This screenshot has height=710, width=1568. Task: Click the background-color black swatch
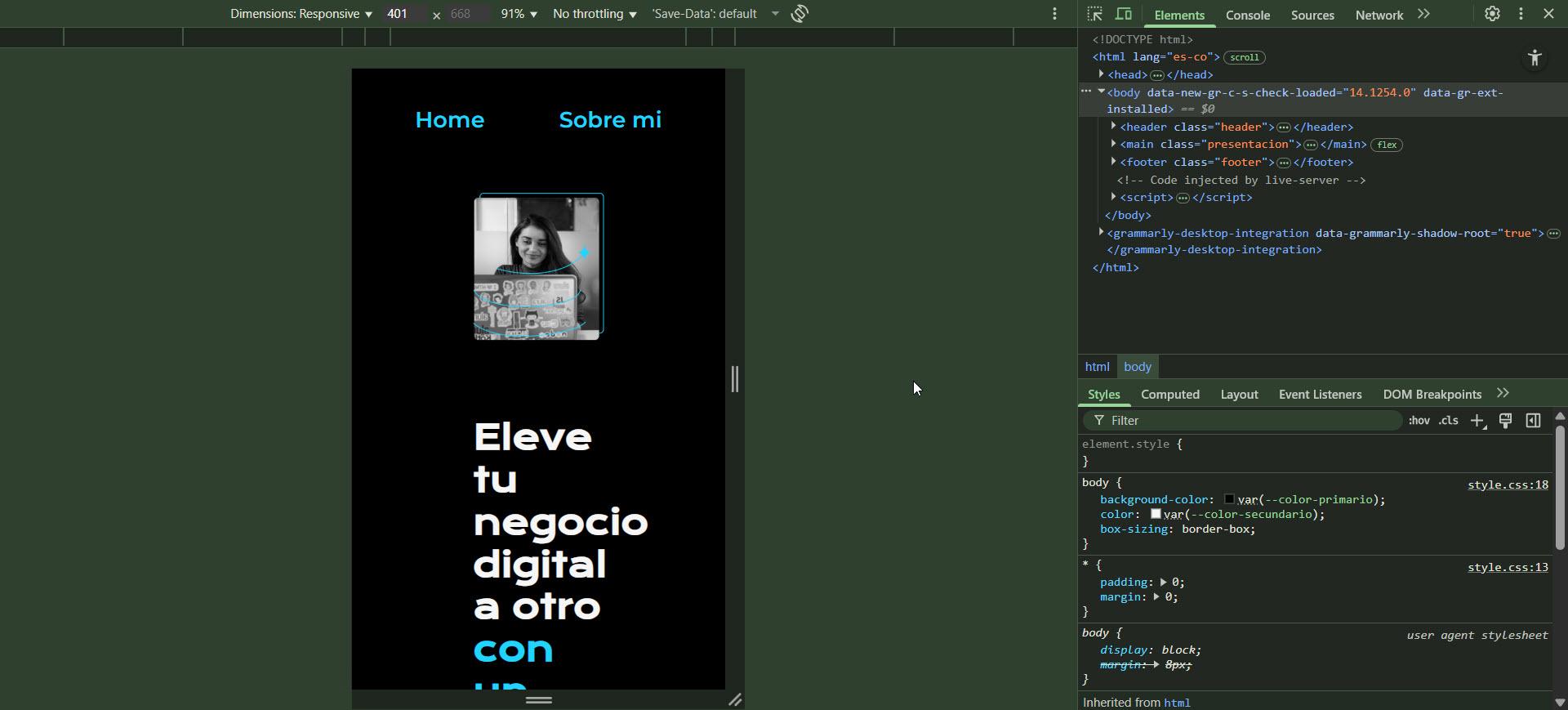click(1229, 498)
